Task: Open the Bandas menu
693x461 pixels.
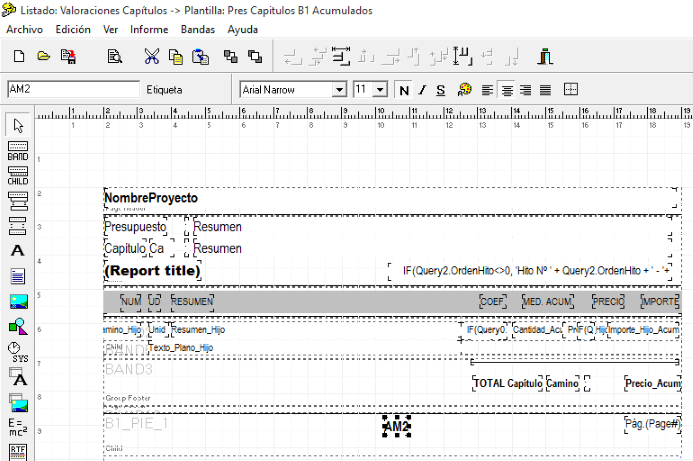Action: point(197,29)
